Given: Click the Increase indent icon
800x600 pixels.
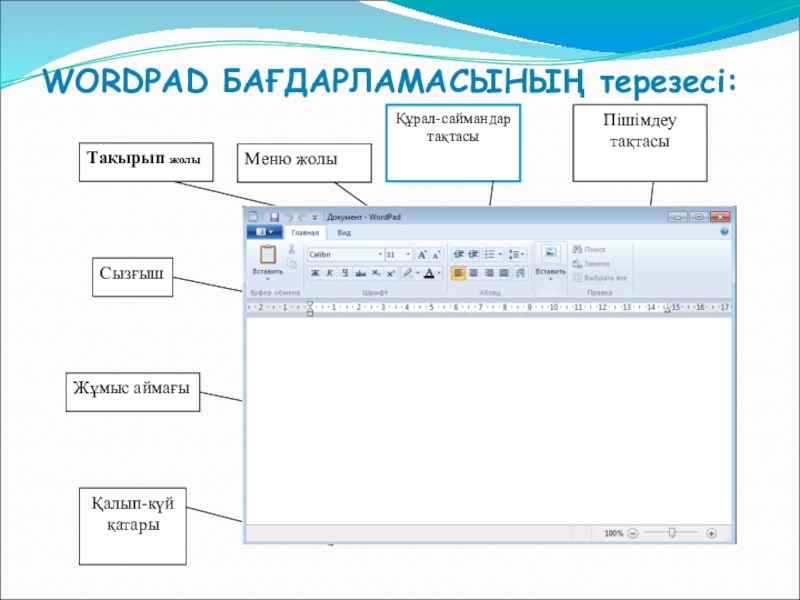Looking at the screenshot, I should pos(473,254).
